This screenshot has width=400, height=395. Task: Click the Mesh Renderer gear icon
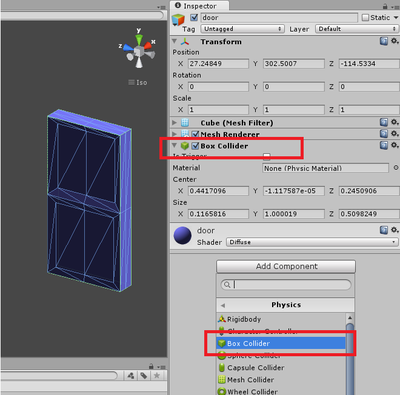point(395,134)
